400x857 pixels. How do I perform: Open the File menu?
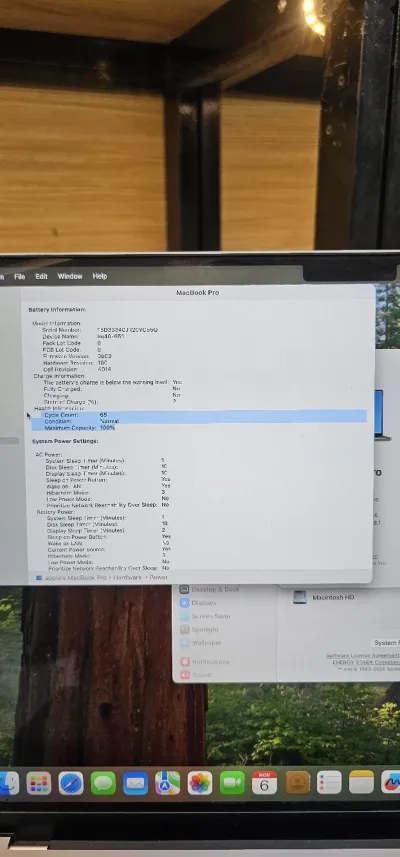20,277
